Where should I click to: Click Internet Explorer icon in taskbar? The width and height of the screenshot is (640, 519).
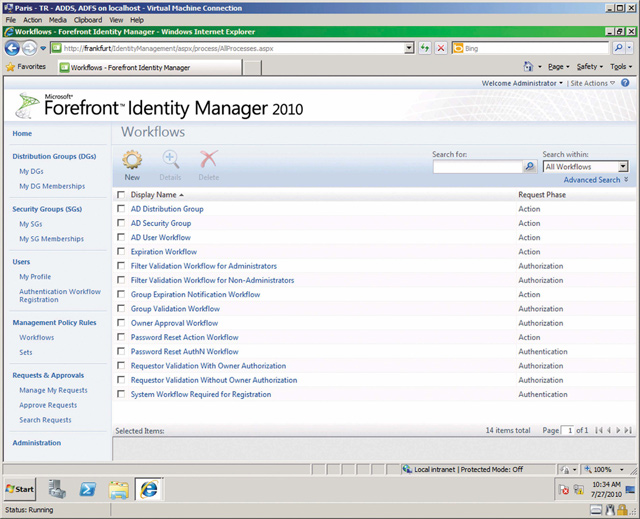click(x=149, y=489)
